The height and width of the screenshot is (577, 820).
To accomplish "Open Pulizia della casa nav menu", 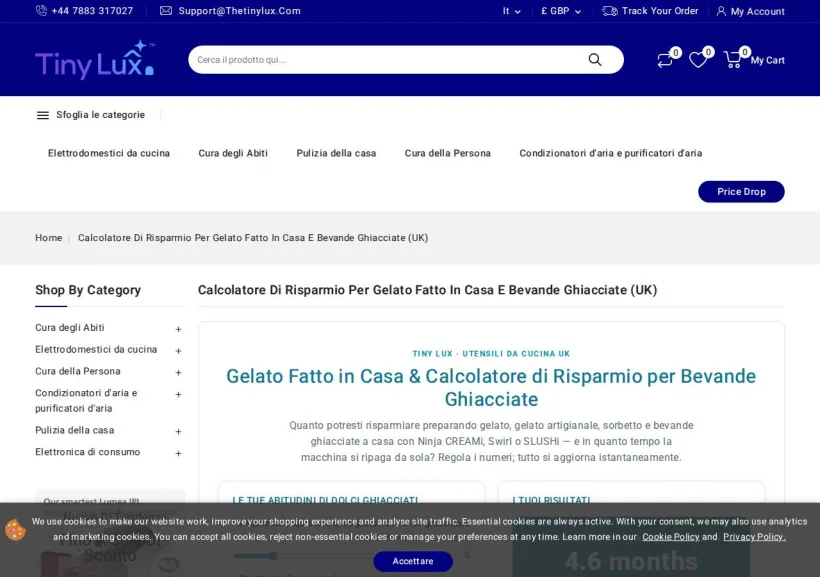I will (x=336, y=153).
